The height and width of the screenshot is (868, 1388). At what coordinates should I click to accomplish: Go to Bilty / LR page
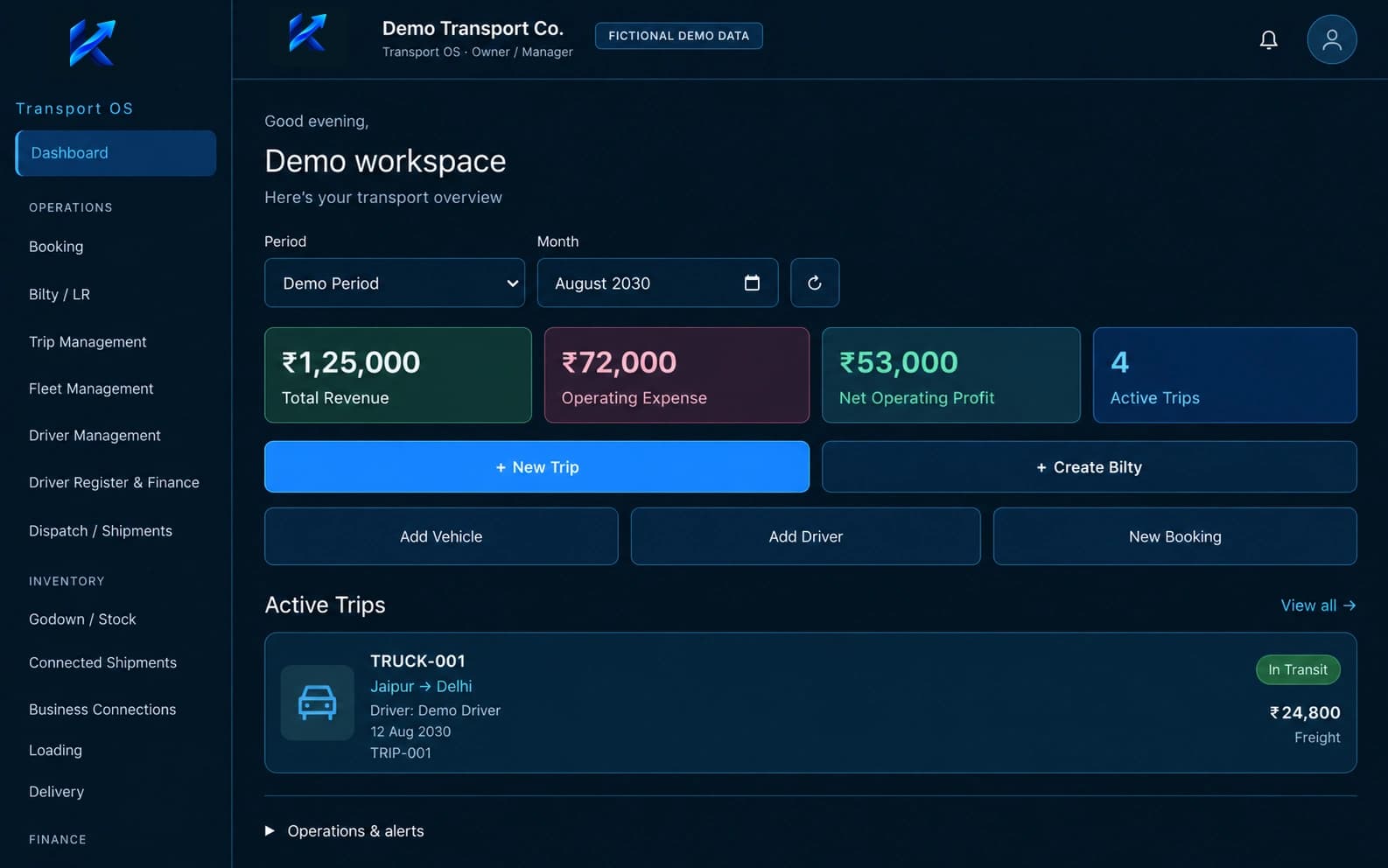60,295
